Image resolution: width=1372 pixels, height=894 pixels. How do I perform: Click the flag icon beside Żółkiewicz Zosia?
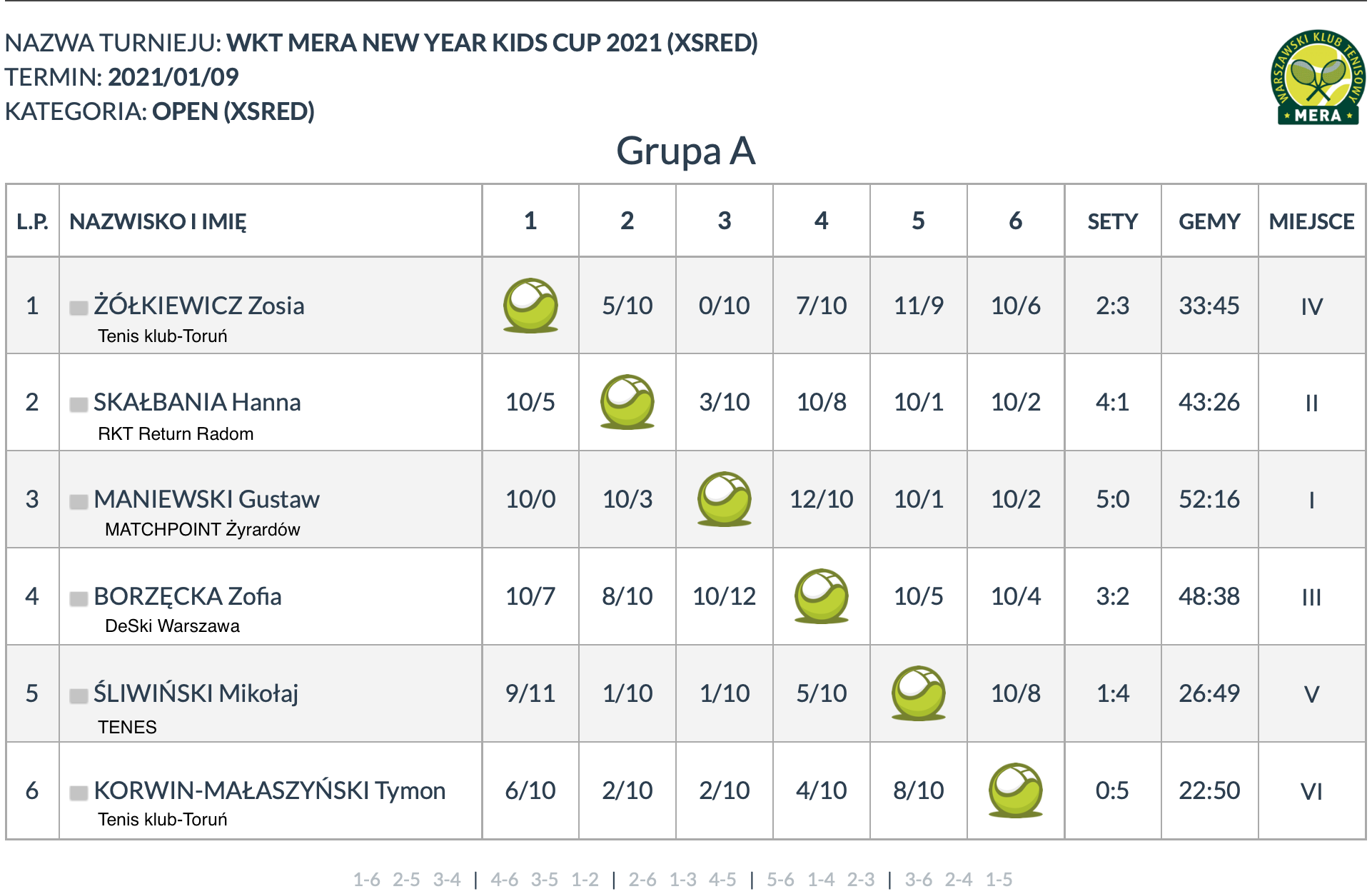point(79,308)
